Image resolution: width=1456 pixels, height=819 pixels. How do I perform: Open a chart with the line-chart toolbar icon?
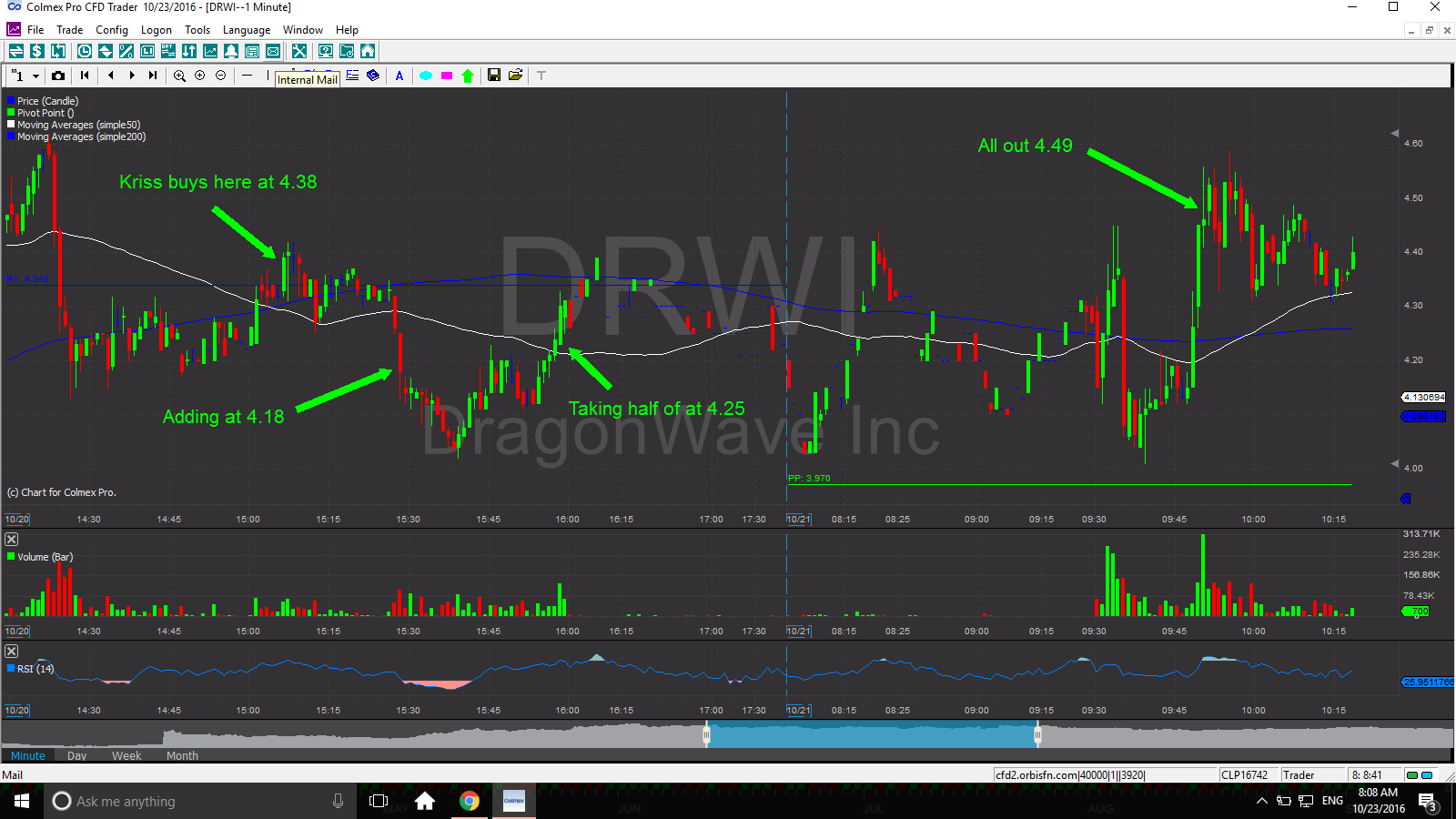[210, 51]
